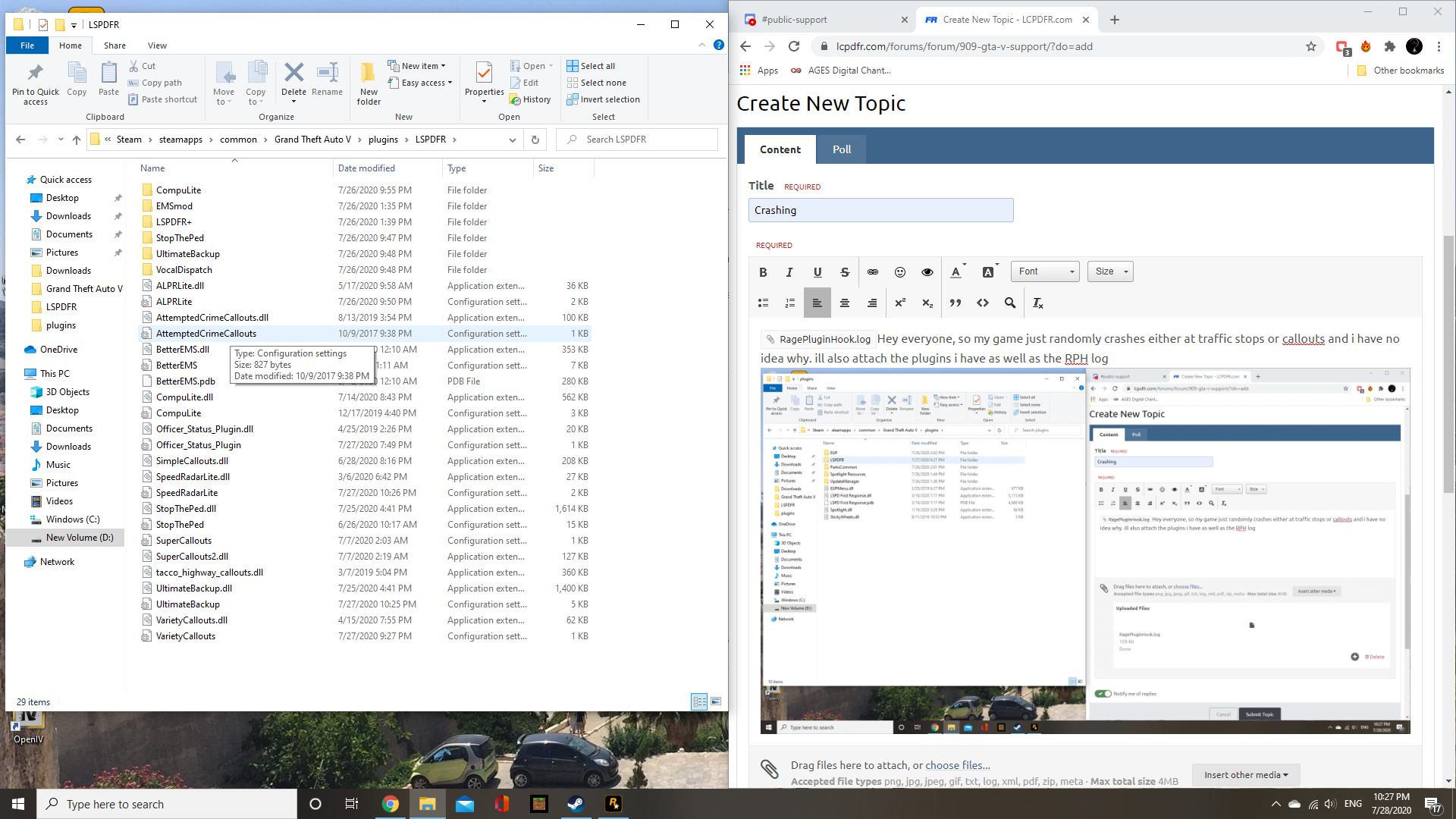Toggle spoiler eye icon in editor

[927, 272]
